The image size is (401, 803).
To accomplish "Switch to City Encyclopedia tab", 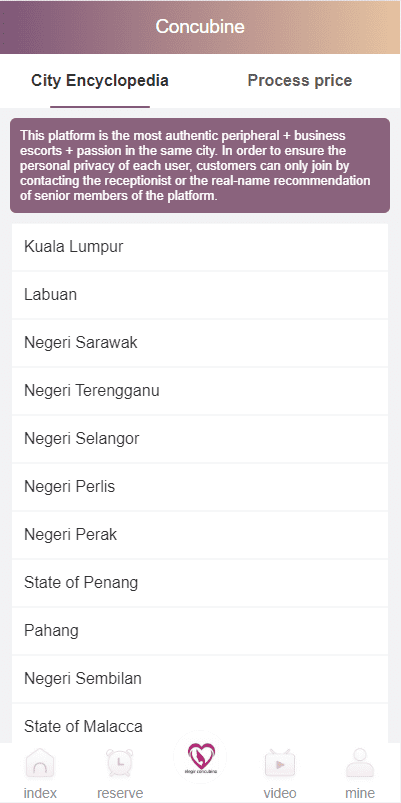I will coord(100,81).
